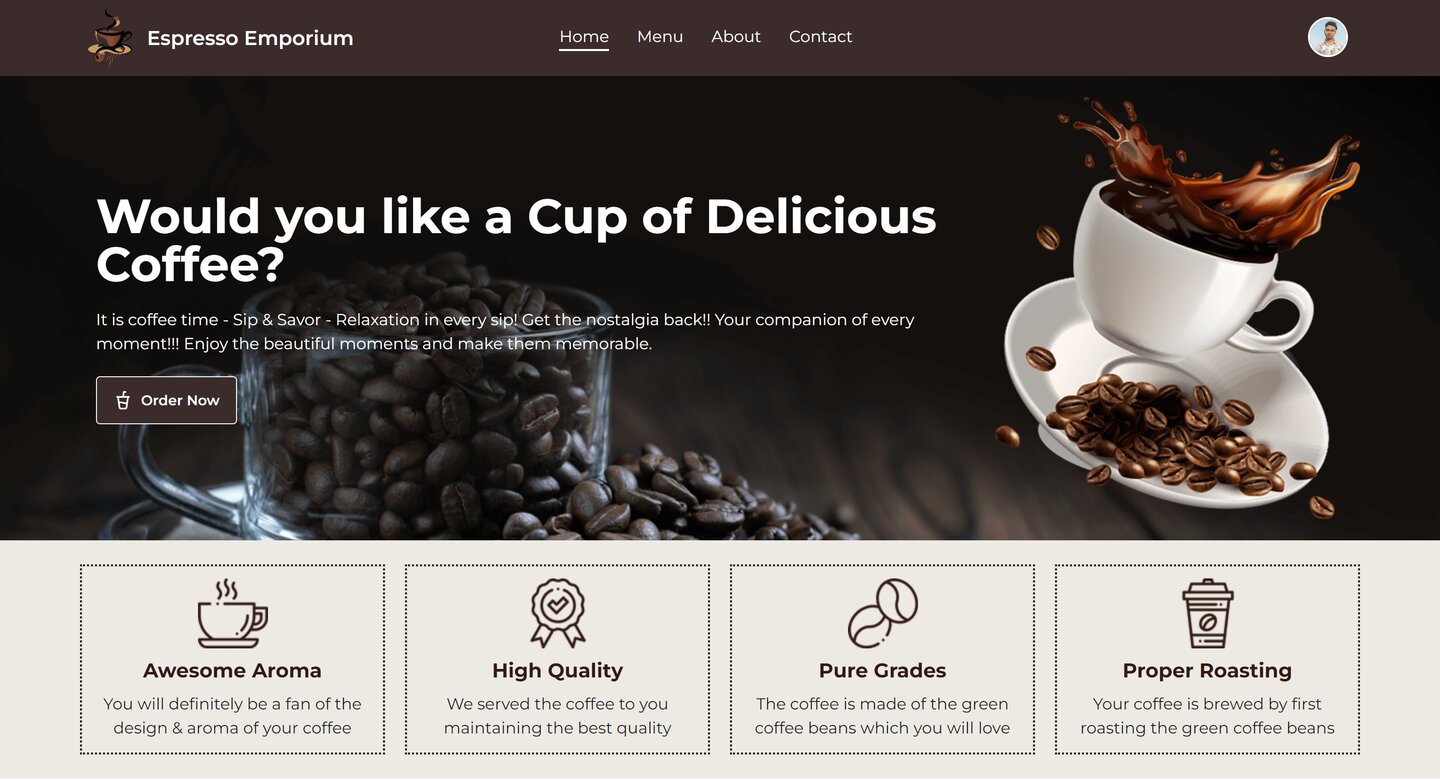Image resolution: width=1440 pixels, height=780 pixels.
Task: Click the Espresso Emporium brand name
Action: [250, 38]
